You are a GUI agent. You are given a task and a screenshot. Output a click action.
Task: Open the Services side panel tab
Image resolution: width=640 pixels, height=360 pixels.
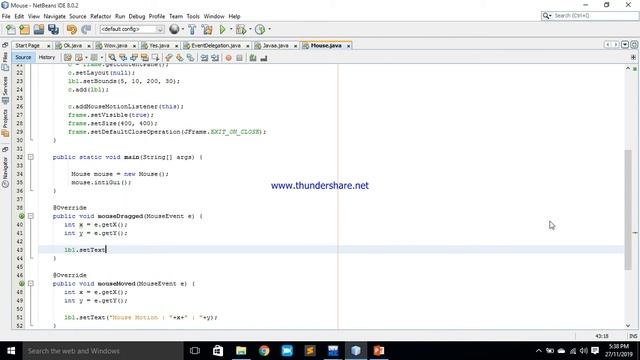(x=5, y=90)
